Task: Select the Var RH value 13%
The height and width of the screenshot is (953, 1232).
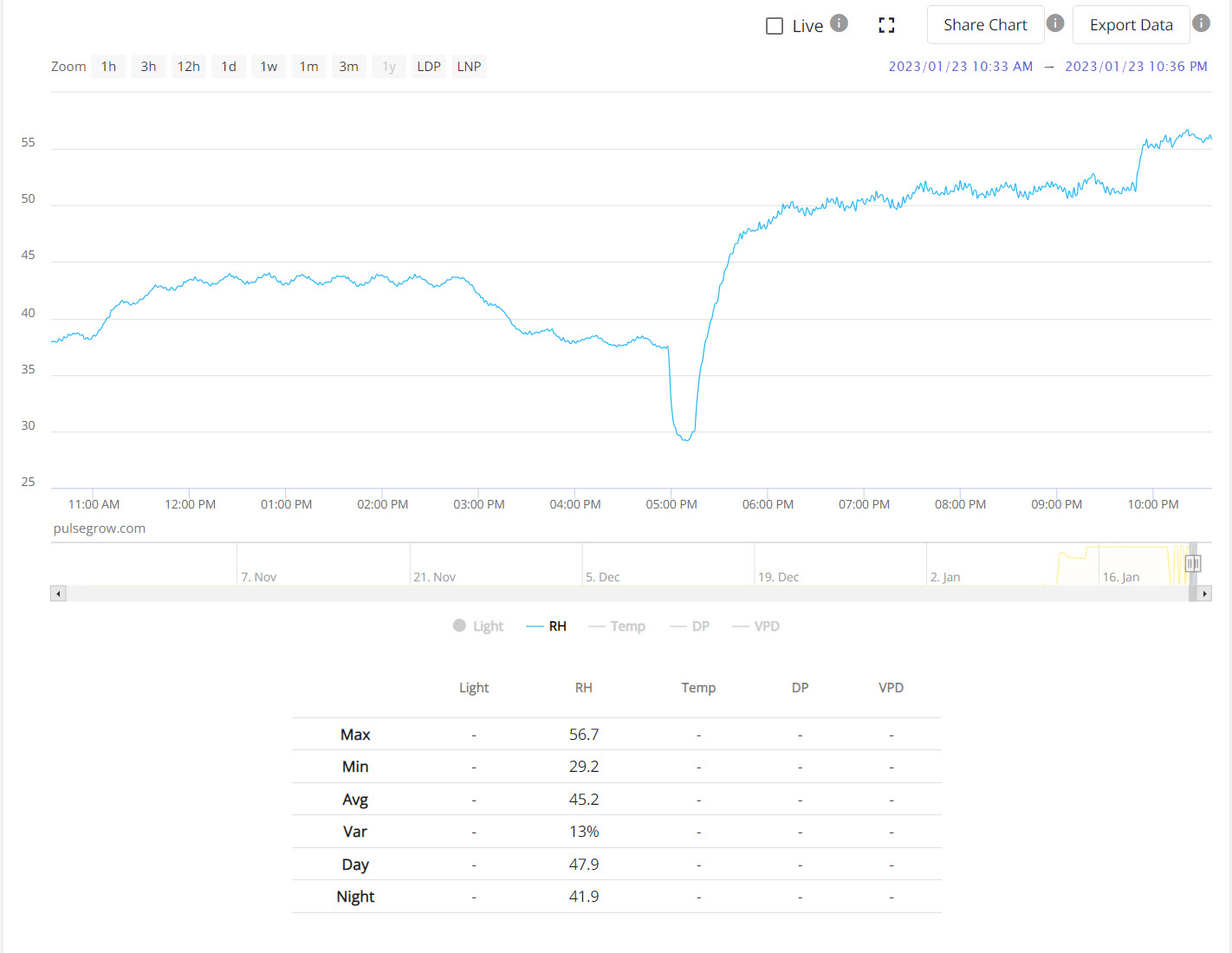Action: [584, 832]
